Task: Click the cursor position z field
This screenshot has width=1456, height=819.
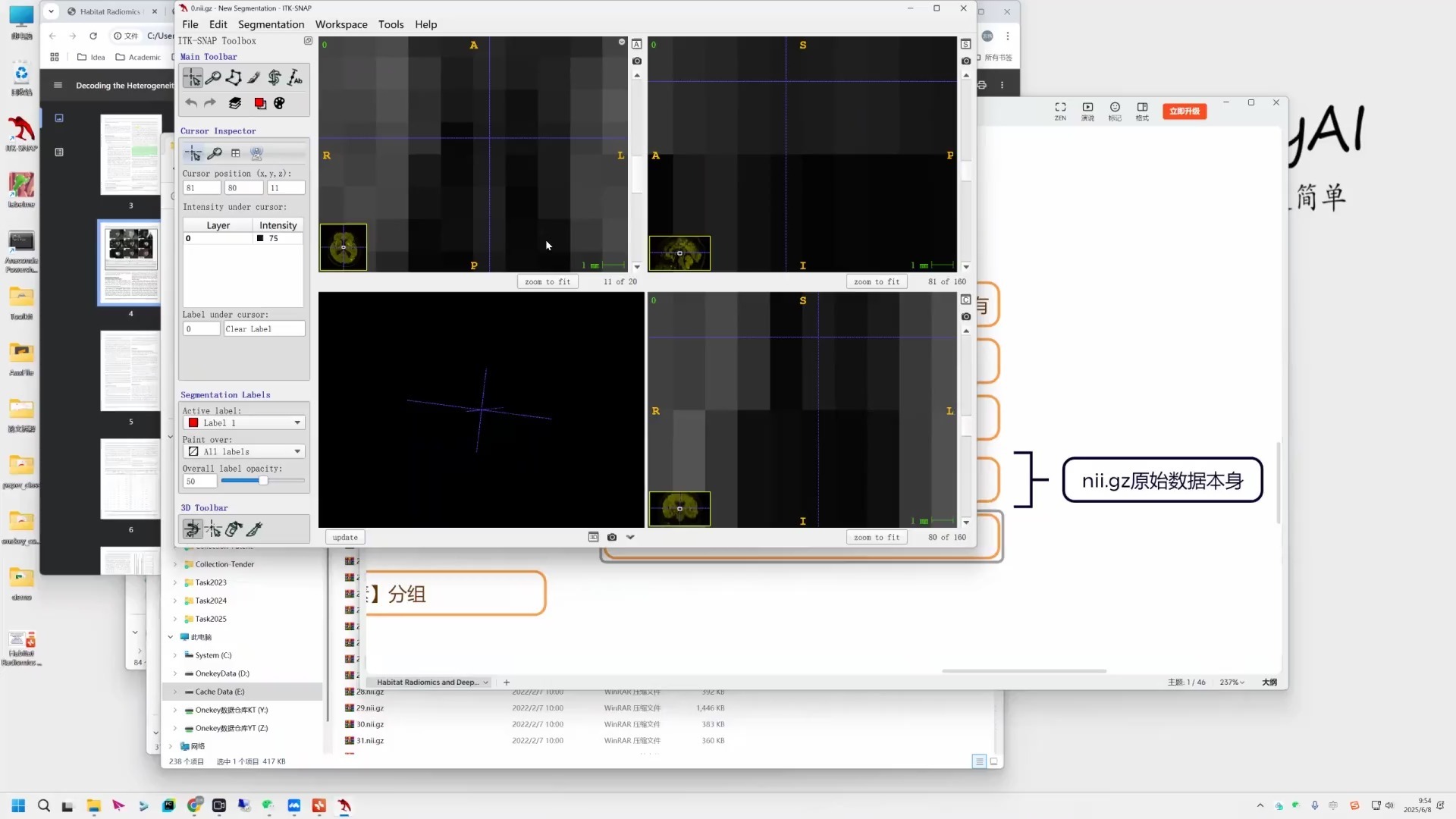Action: [x=286, y=187]
